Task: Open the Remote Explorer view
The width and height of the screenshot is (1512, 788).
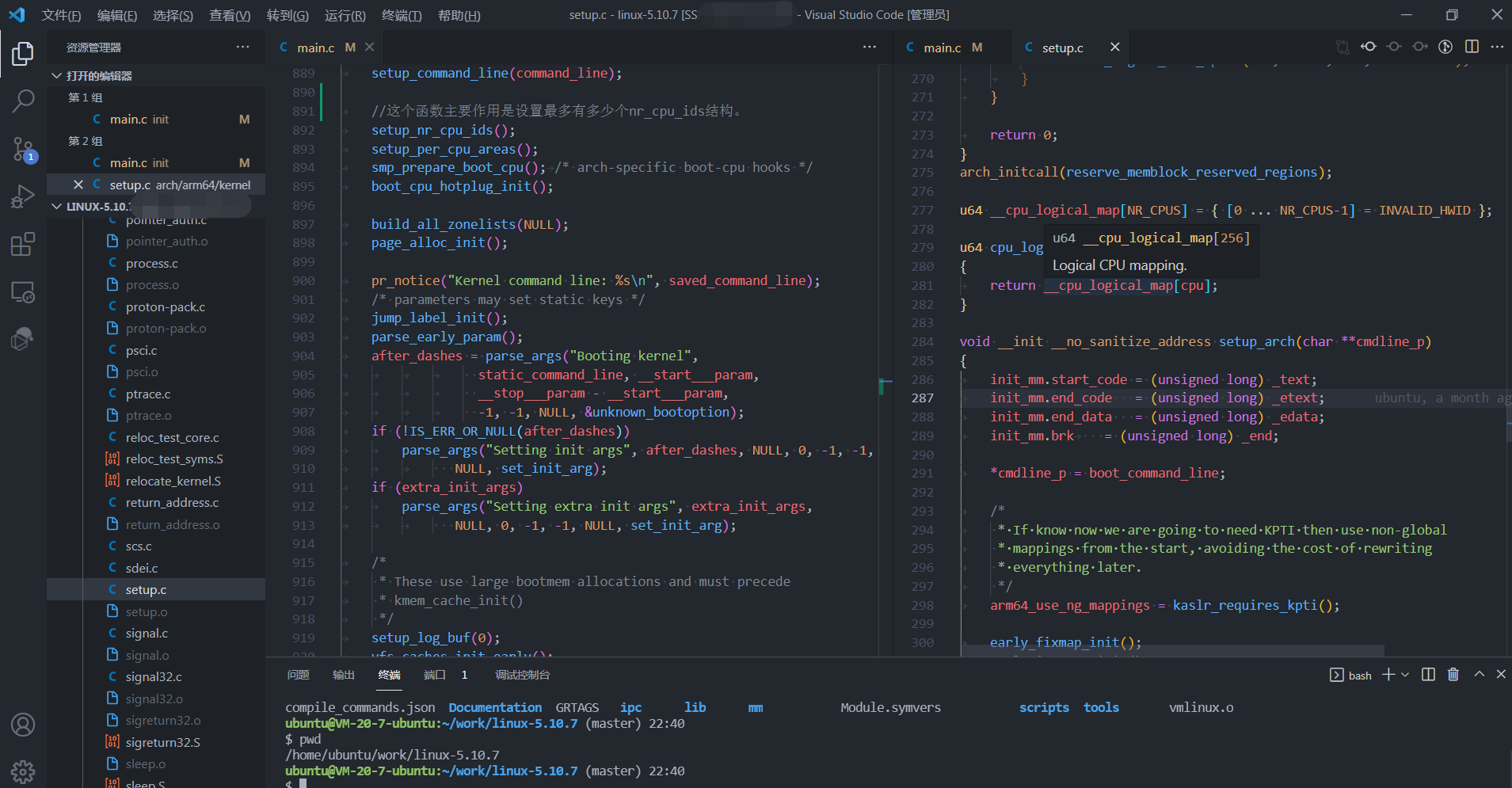Action: 23,292
